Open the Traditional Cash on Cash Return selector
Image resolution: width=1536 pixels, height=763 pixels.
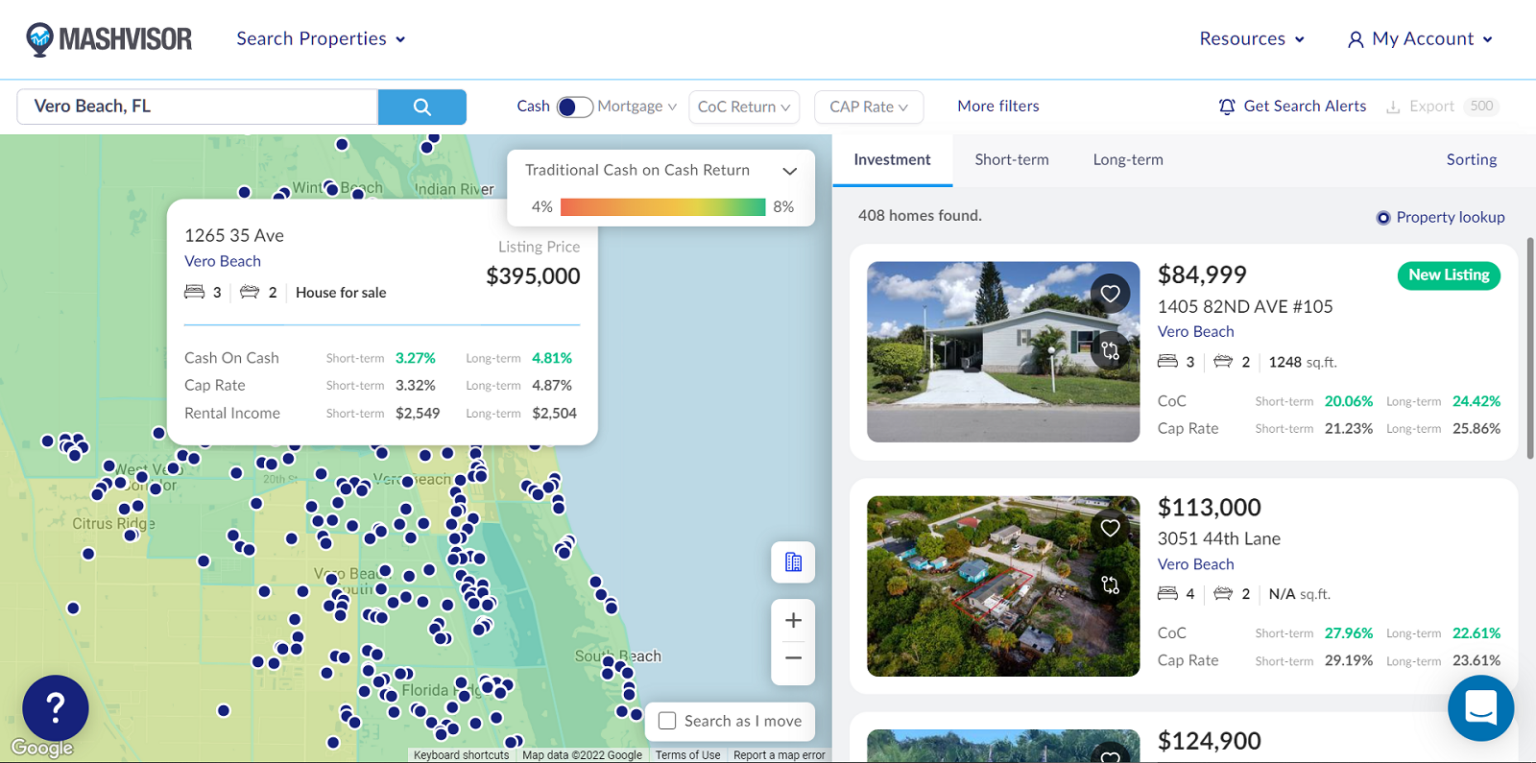tap(789, 170)
